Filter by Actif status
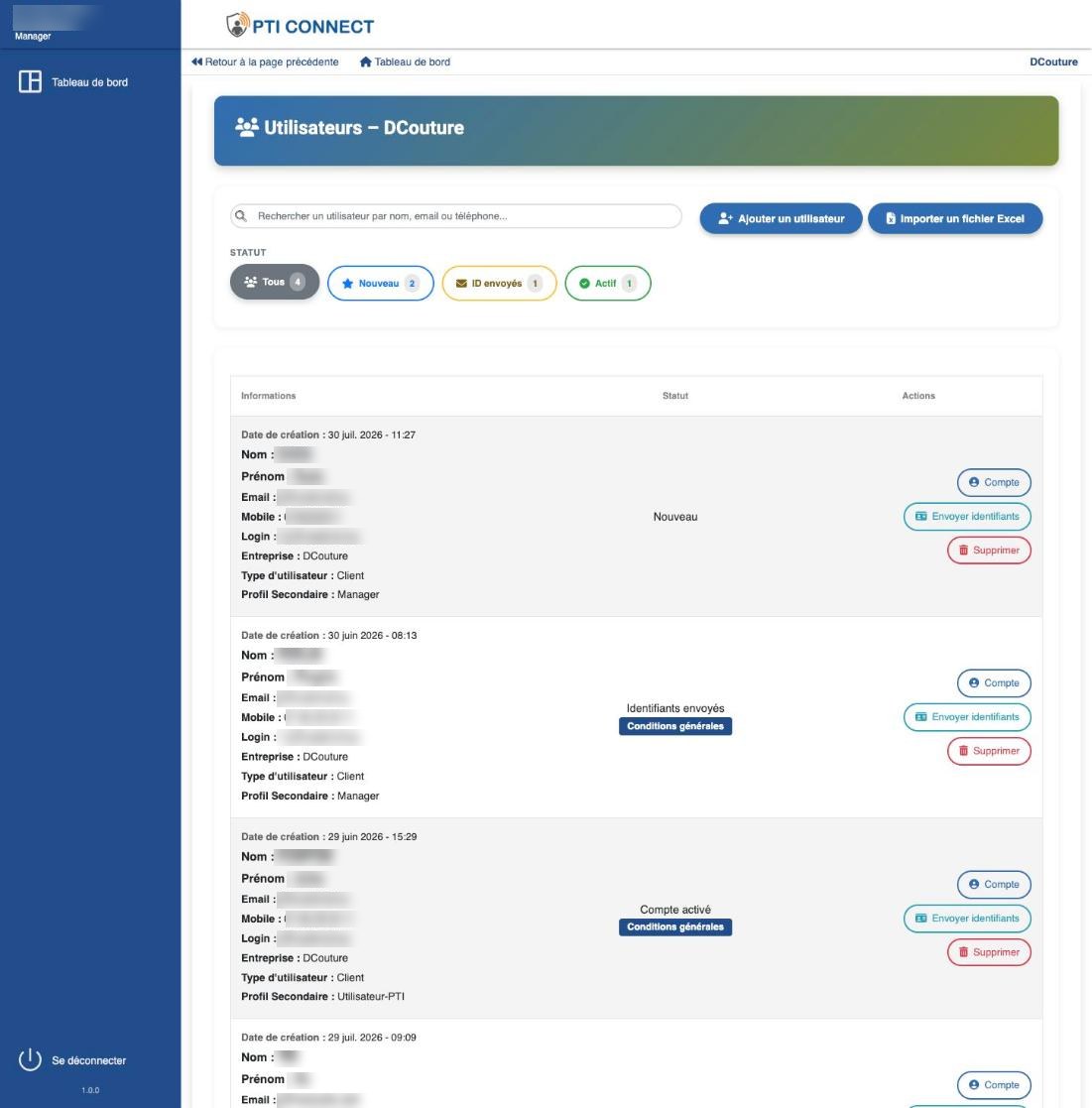 tap(607, 284)
